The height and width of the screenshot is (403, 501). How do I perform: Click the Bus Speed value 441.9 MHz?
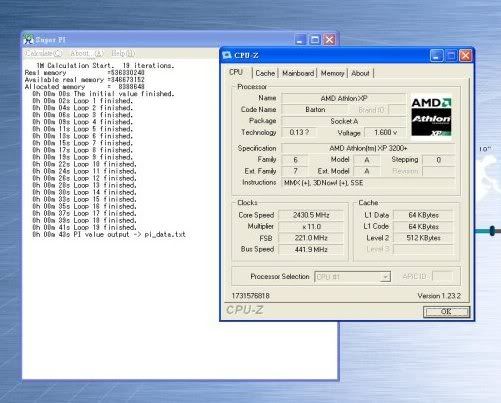pyautogui.click(x=311, y=249)
